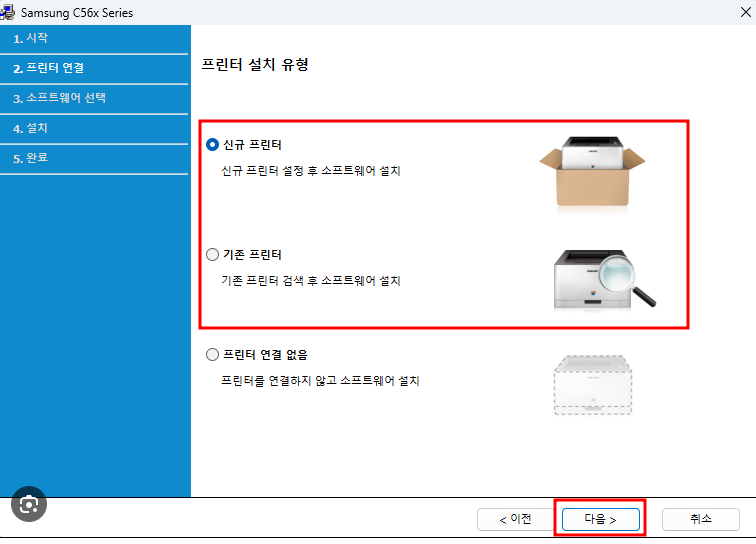Select the 기존 프린터 radio button
The width and height of the screenshot is (756, 544).
click(x=212, y=255)
